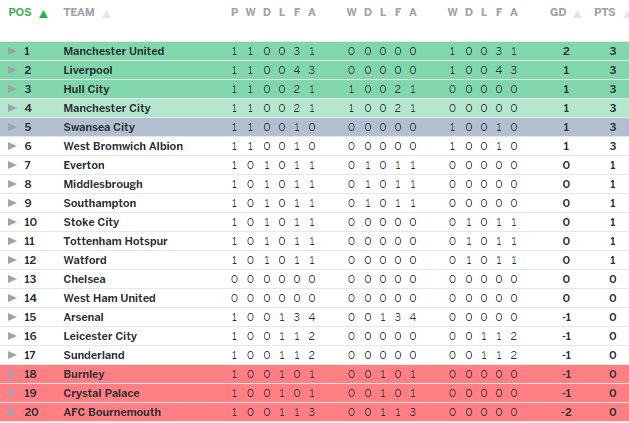Screen dimensions: 629x423
Task: Expand the Hull City row triangle
Action: point(12,89)
